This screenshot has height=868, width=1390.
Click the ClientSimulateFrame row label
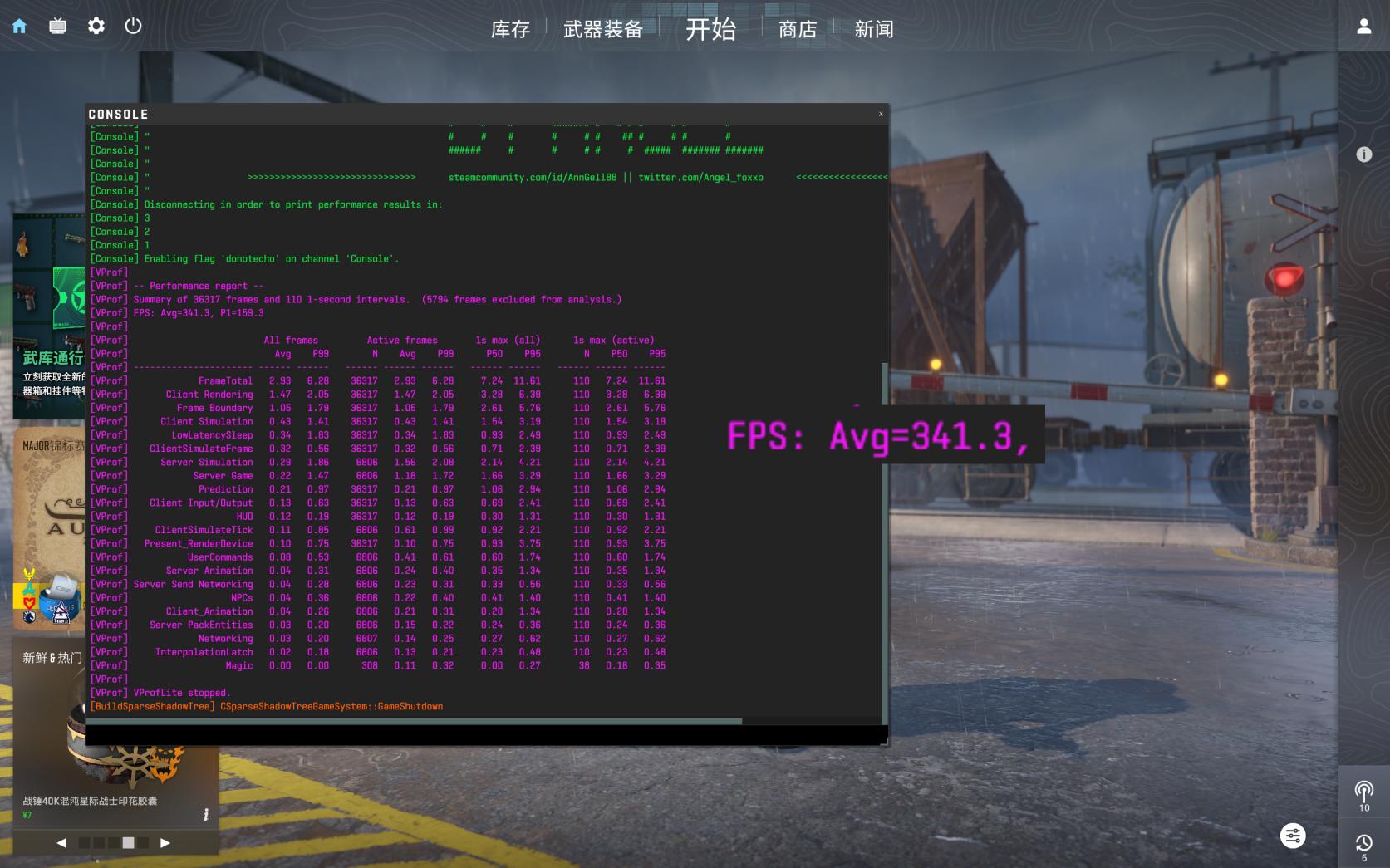coord(201,449)
